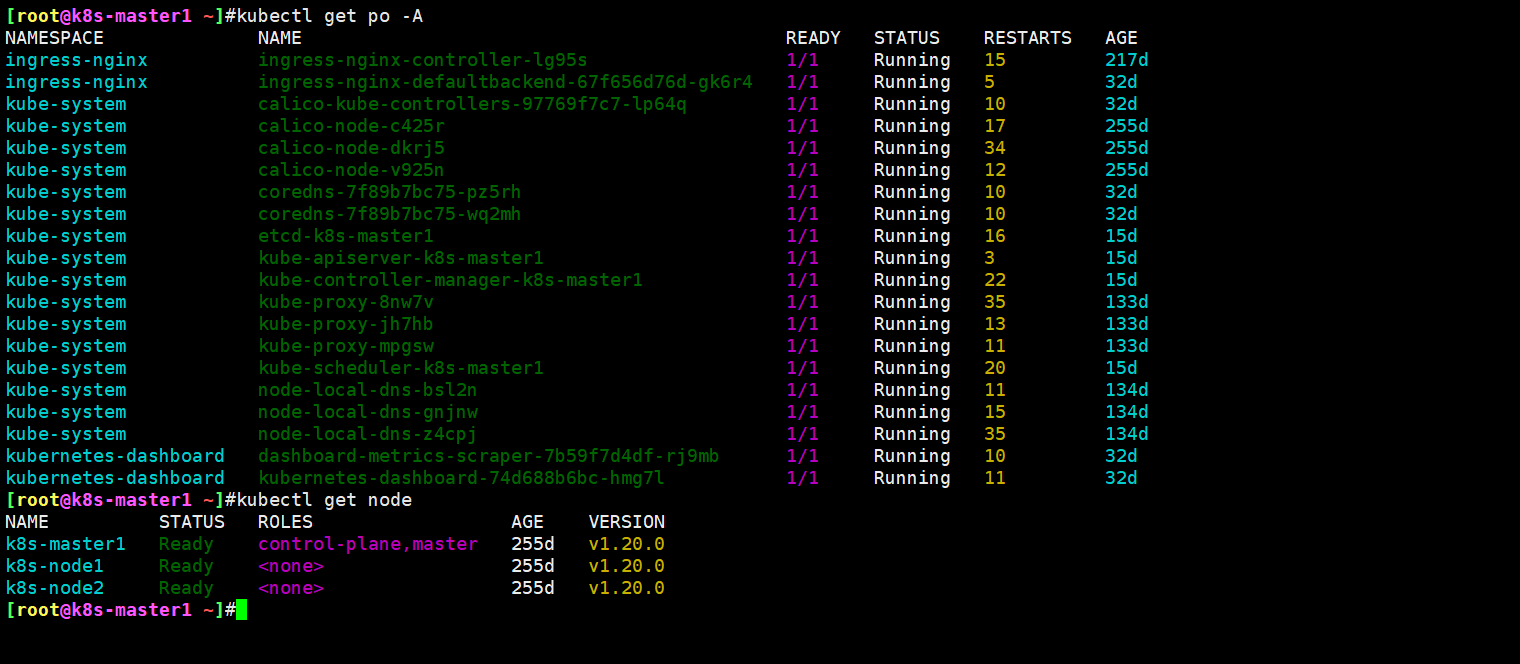Click kube-controller-manager-k8s-master1 pod name
1520x664 pixels.
450,280
